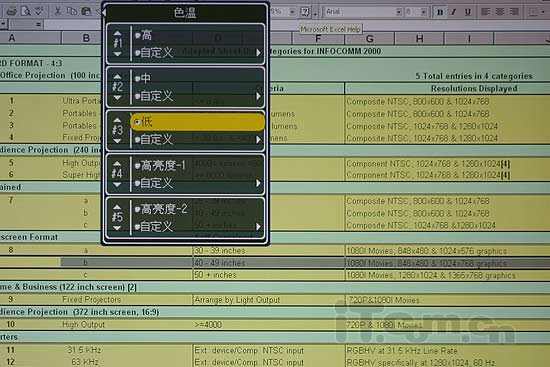The width and height of the screenshot is (550, 367).
Task: Open the Arial font name dropdown
Action: 399,12
